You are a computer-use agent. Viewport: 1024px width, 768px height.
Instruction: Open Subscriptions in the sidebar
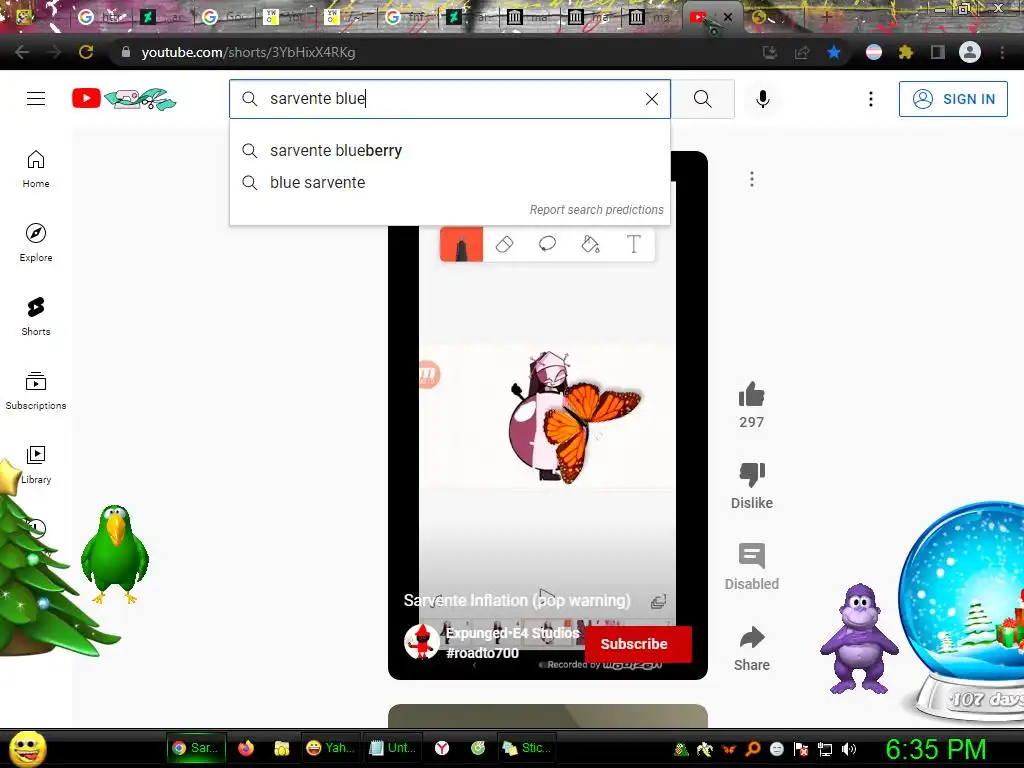(x=36, y=391)
